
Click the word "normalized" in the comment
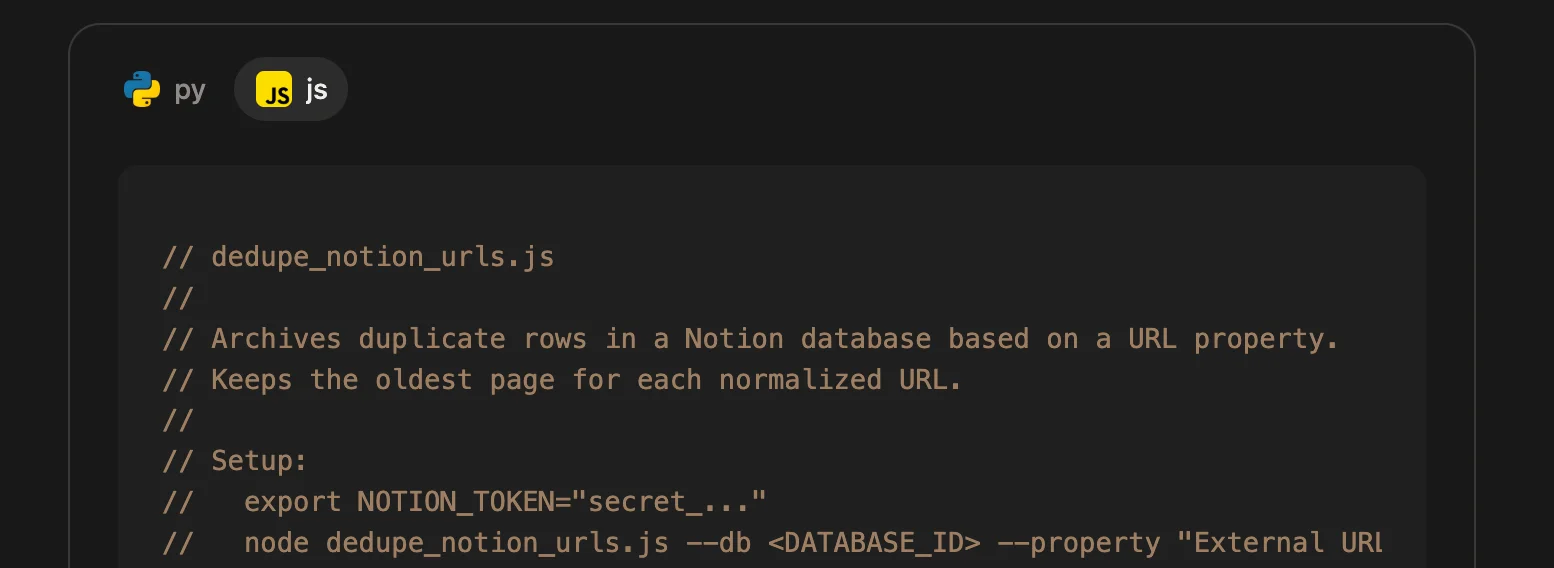click(x=800, y=380)
